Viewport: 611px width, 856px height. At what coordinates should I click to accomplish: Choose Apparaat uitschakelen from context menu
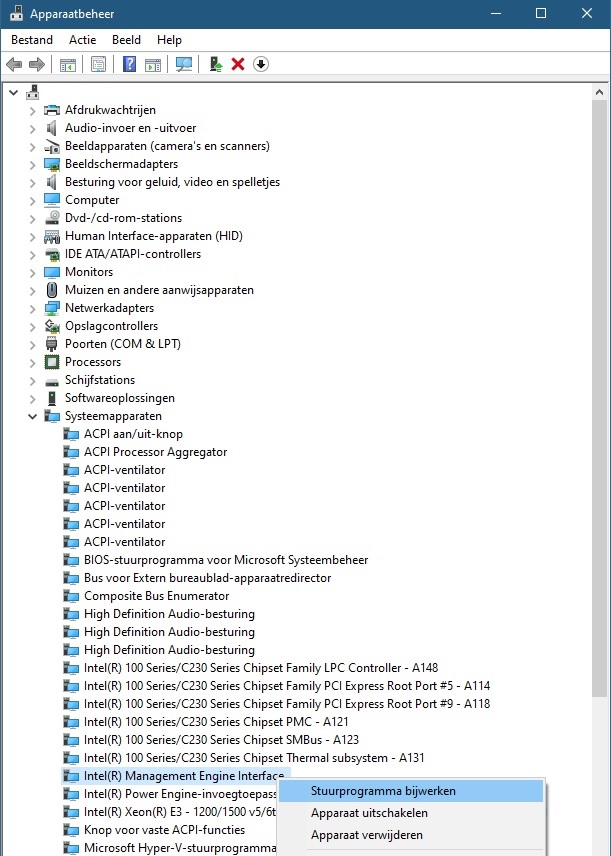pyautogui.click(x=411, y=813)
